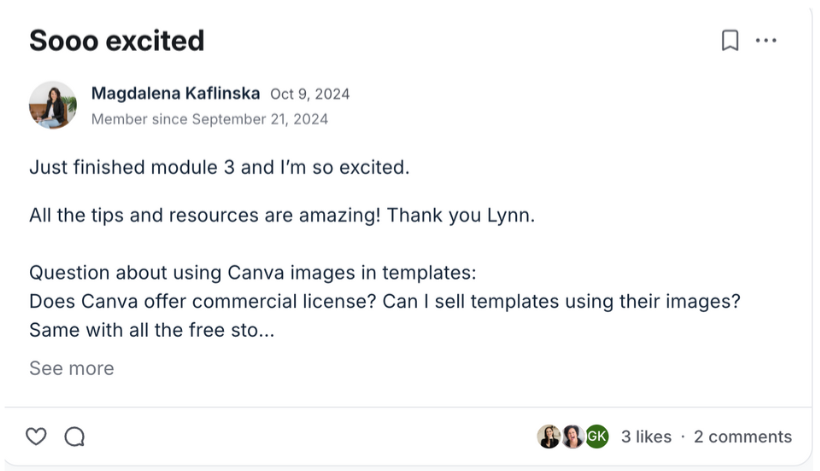Open the 2 comments thread
Viewport: 820px width, 471px height.
tap(742, 436)
